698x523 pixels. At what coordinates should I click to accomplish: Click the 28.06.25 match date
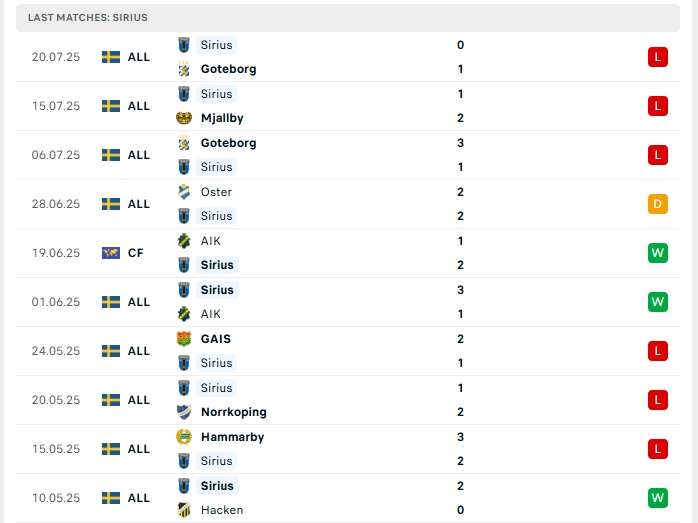[x=56, y=204]
